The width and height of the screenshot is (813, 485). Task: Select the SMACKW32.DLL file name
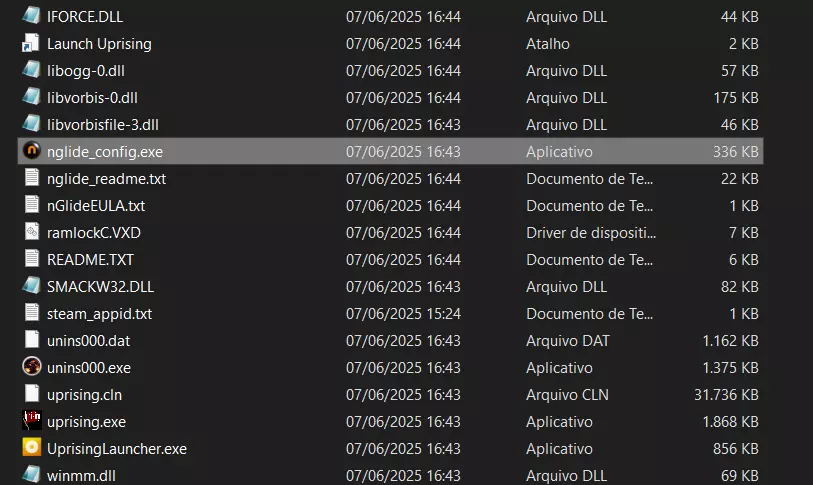point(101,286)
